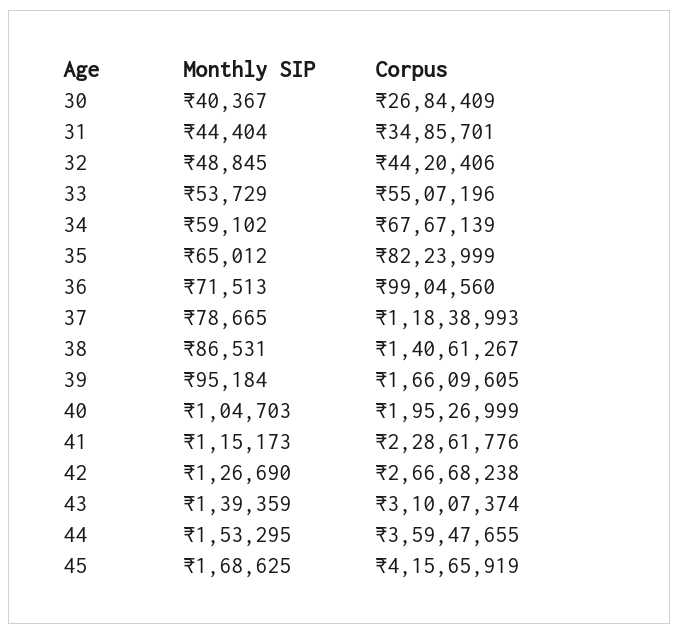Select the ₹1,18,38,993 corpus cell
The width and height of the screenshot is (676, 634).
tap(447, 319)
